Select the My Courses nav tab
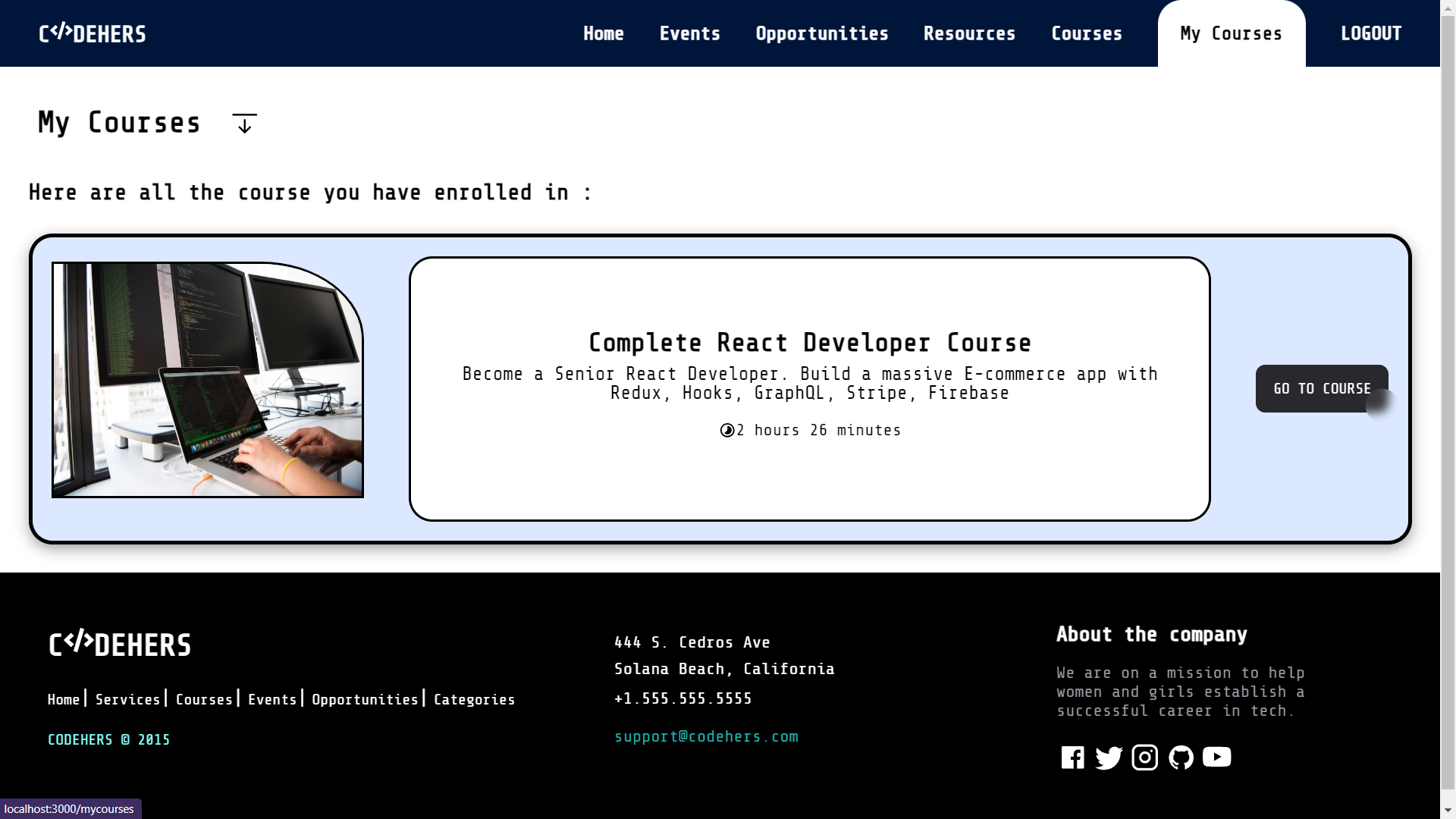Viewport: 1456px width, 819px height. click(x=1231, y=33)
